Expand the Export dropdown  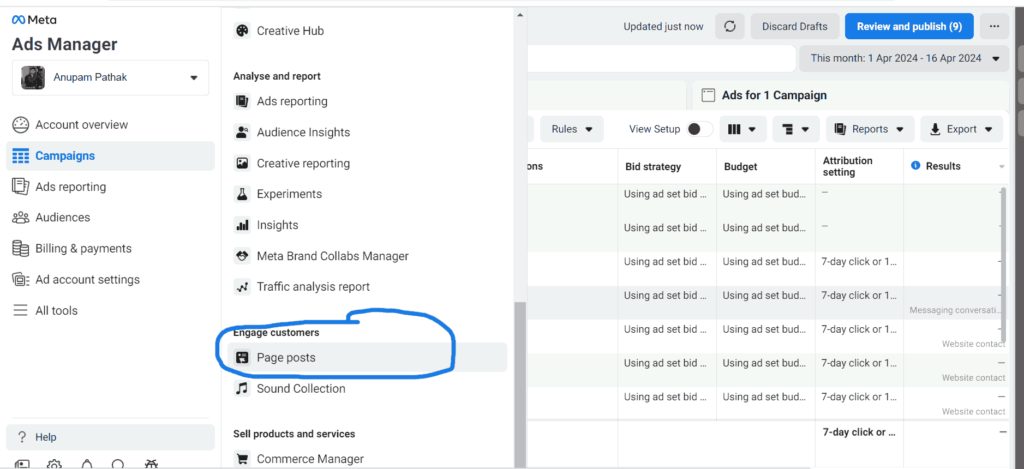tap(961, 129)
